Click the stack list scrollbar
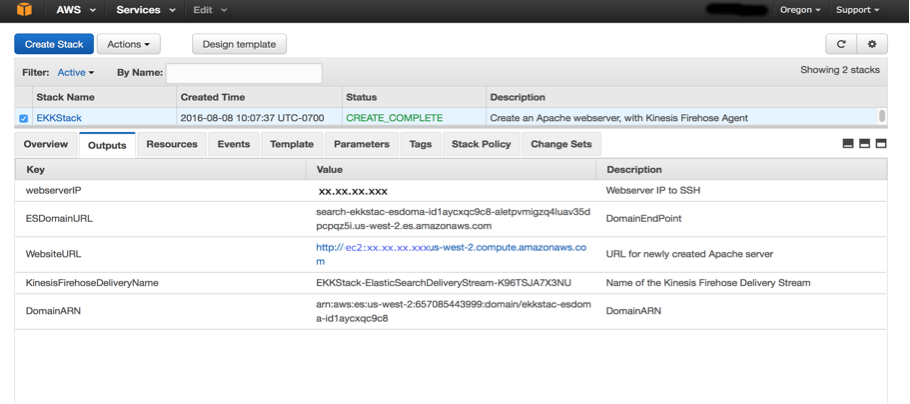The width and height of the screenshot is (910, 404). (882, 116)
